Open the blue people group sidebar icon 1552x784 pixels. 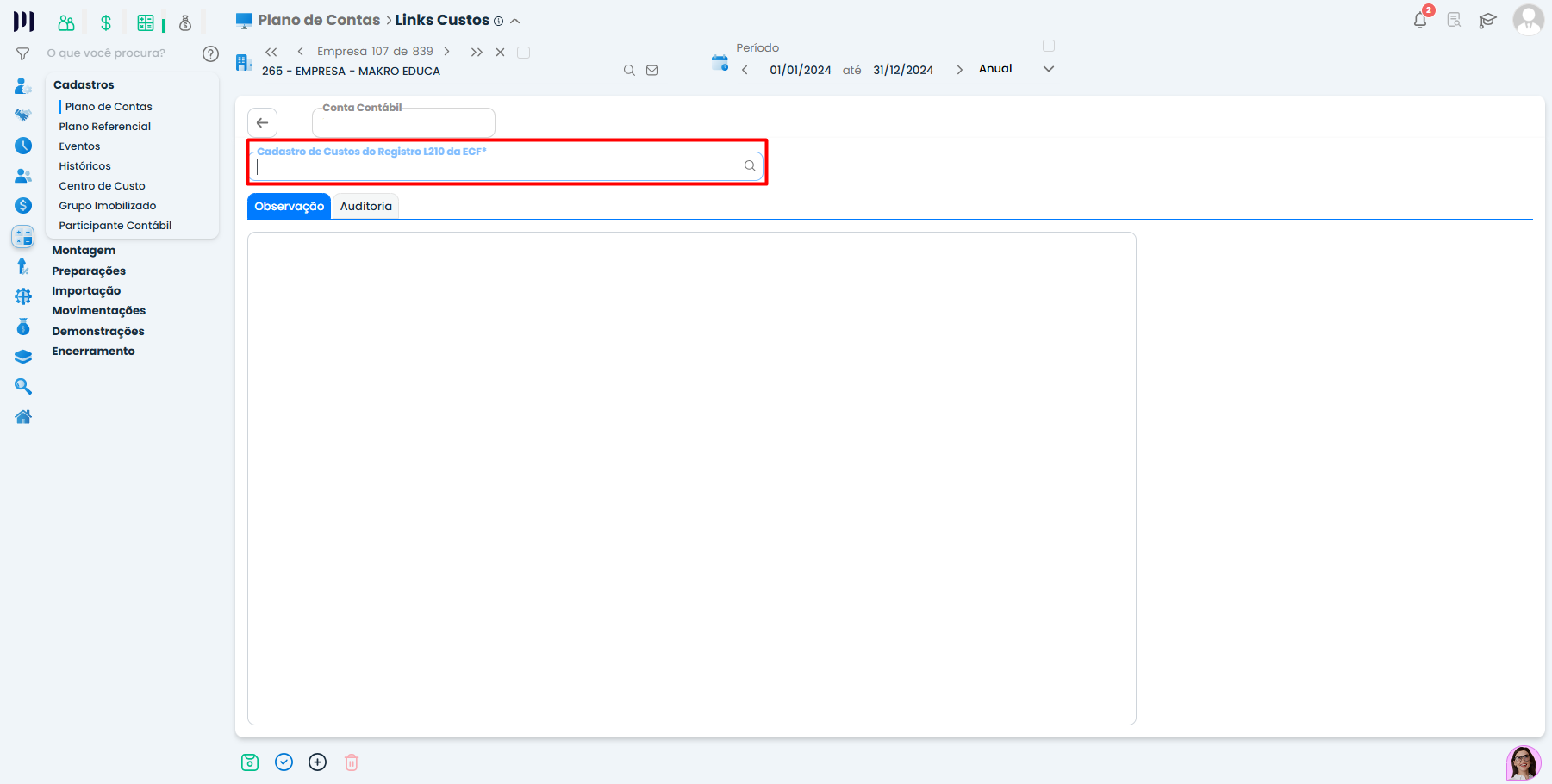23,176
